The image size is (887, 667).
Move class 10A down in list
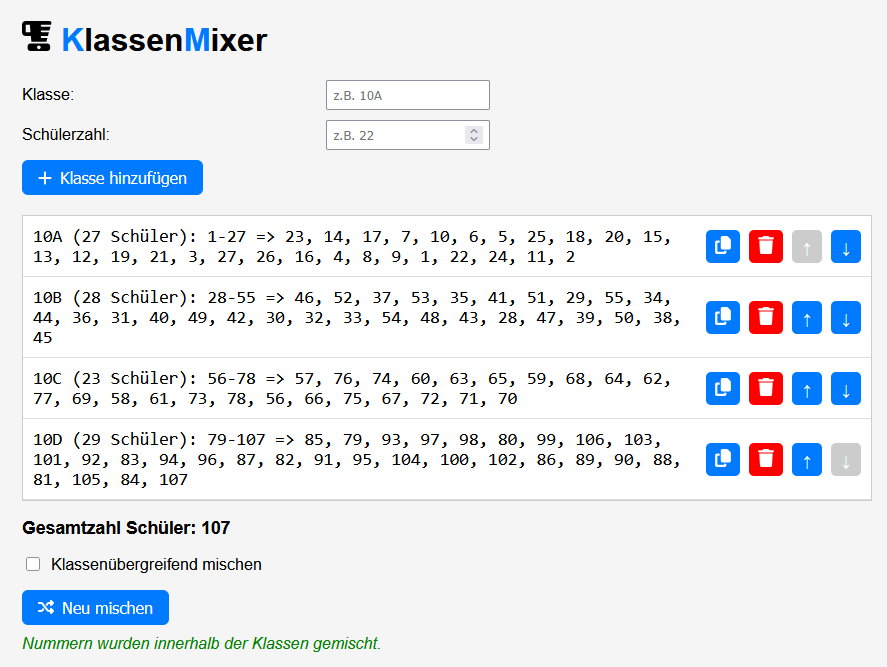[846, 247]
